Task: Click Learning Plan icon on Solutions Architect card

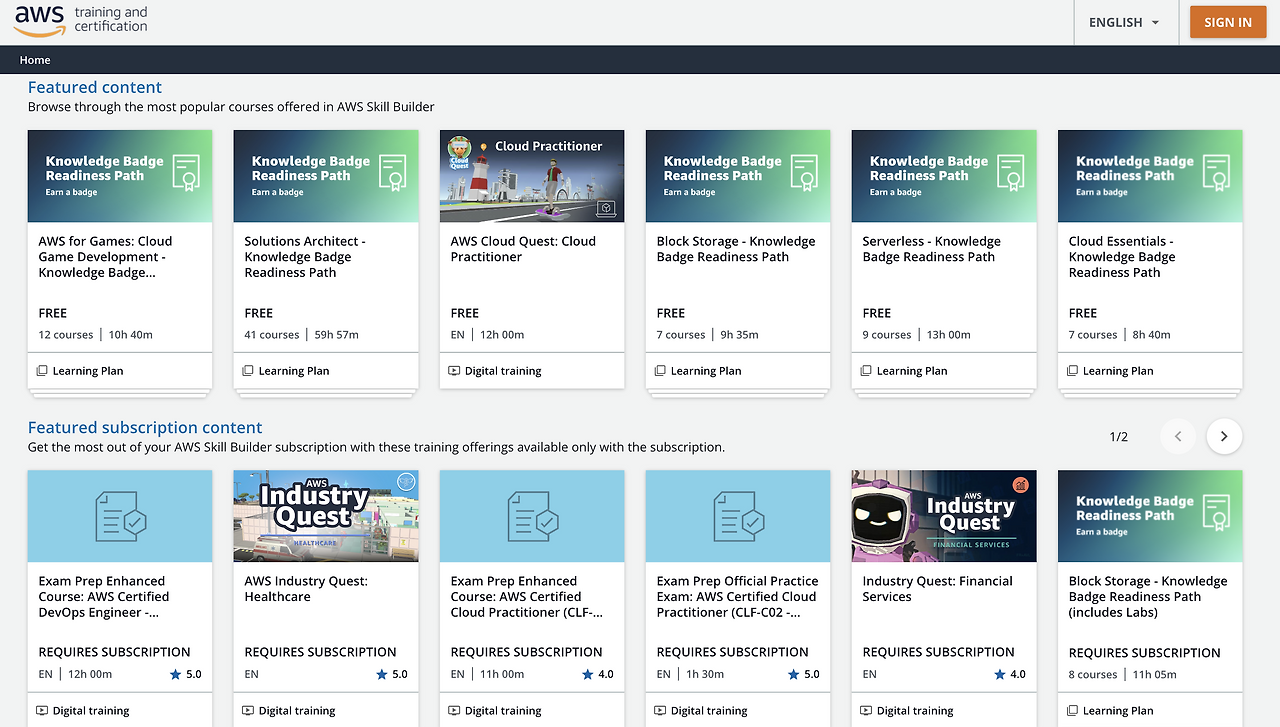Action: 248,371
